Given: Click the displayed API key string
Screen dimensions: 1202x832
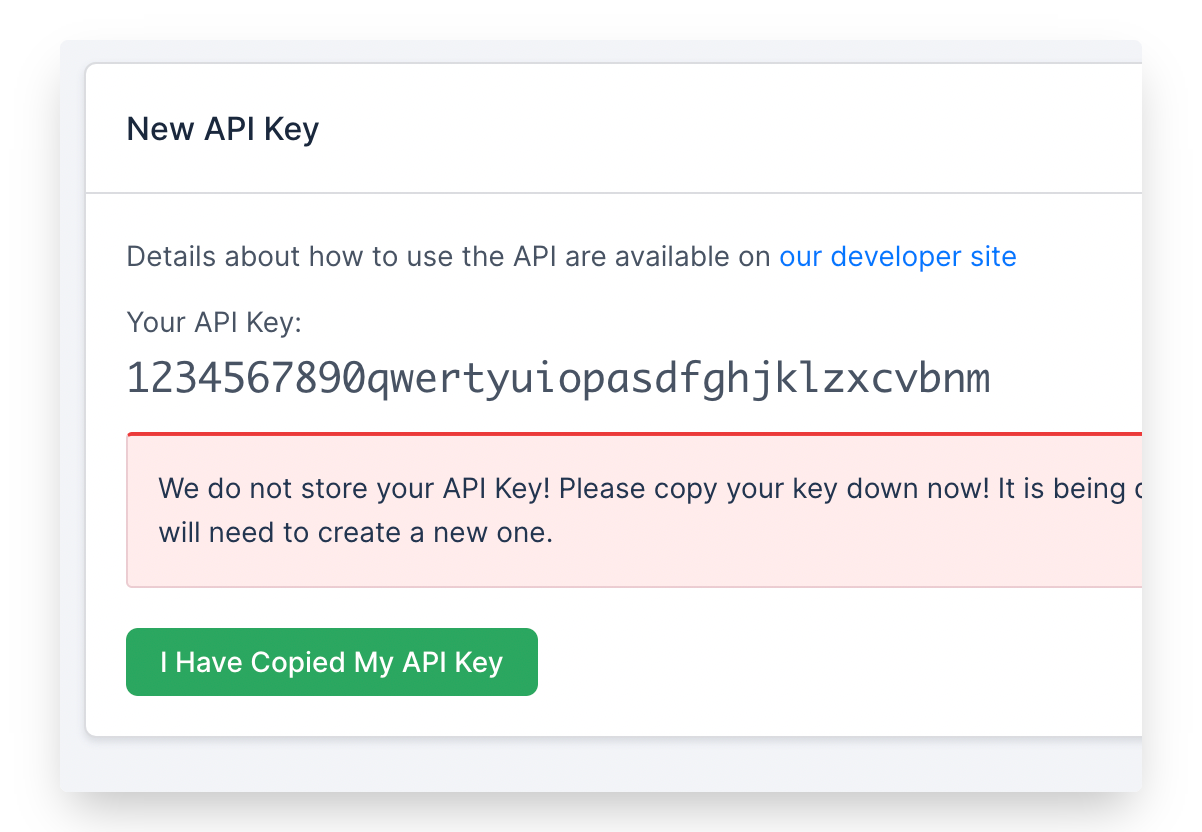Looking at the screenshot, I should pos(558,380).
